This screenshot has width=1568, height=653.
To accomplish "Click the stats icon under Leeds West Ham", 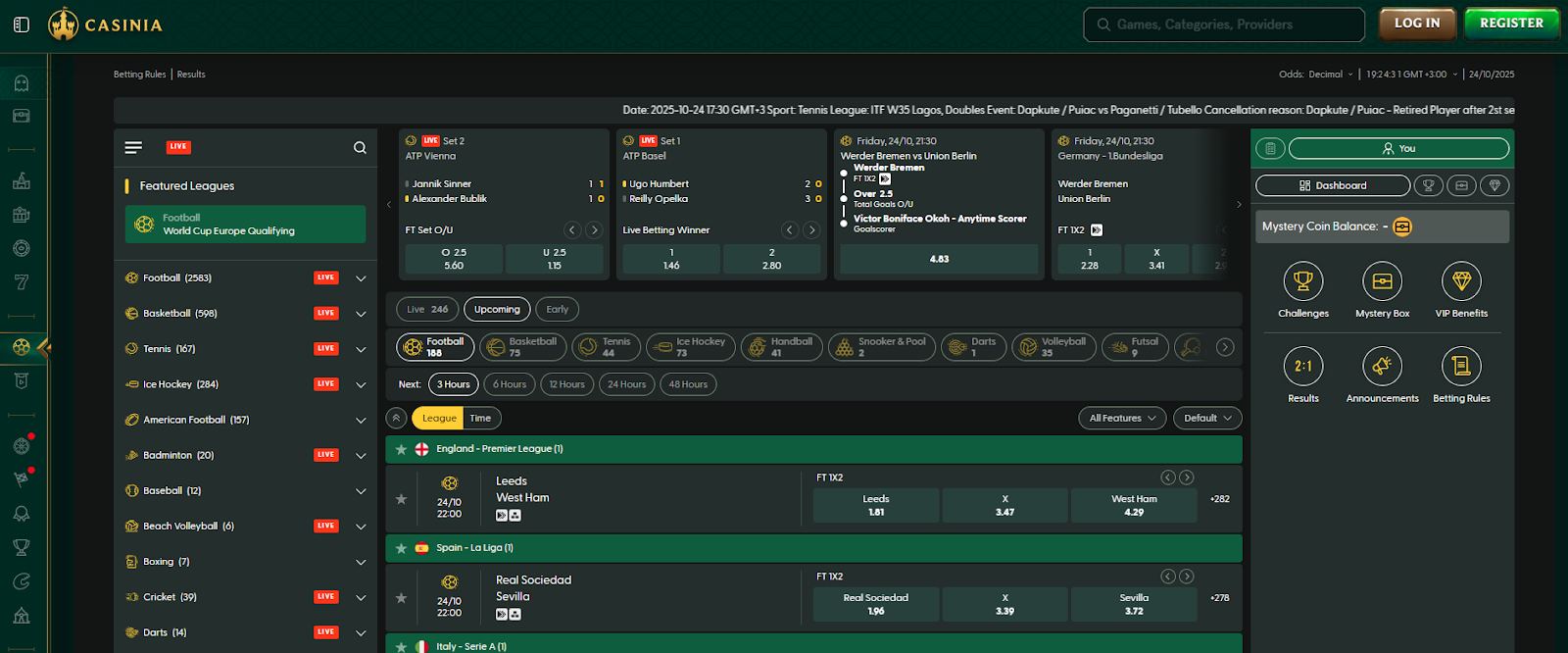I will (514, 515).
